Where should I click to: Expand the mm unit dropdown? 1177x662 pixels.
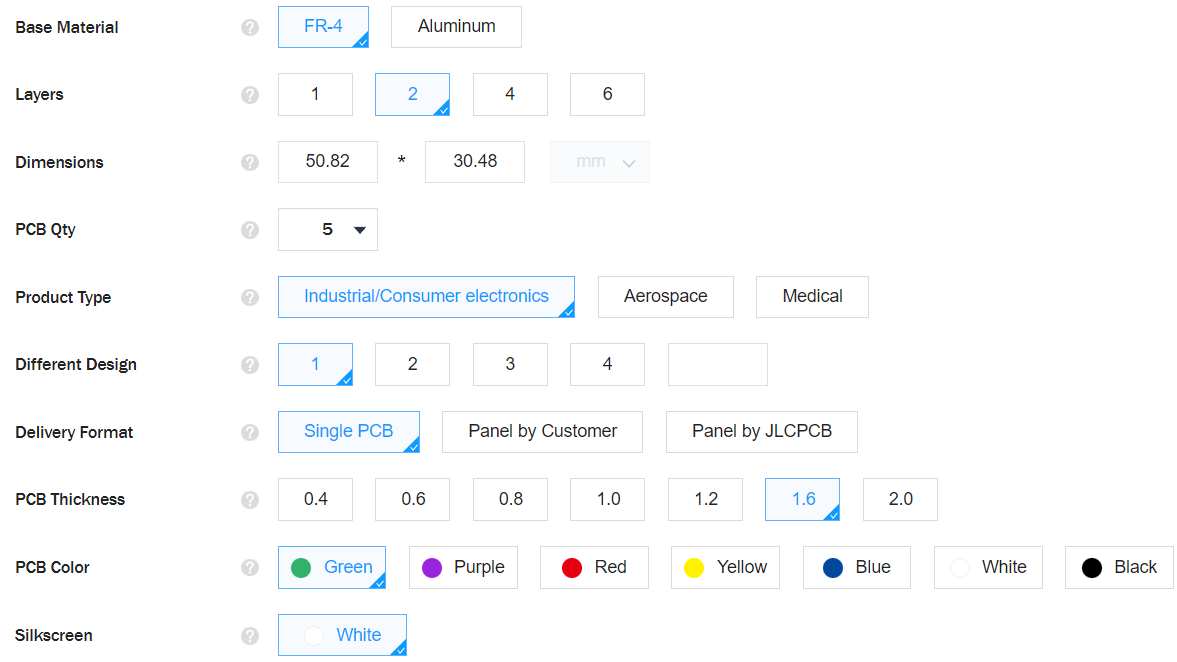[x=600, y=162]
